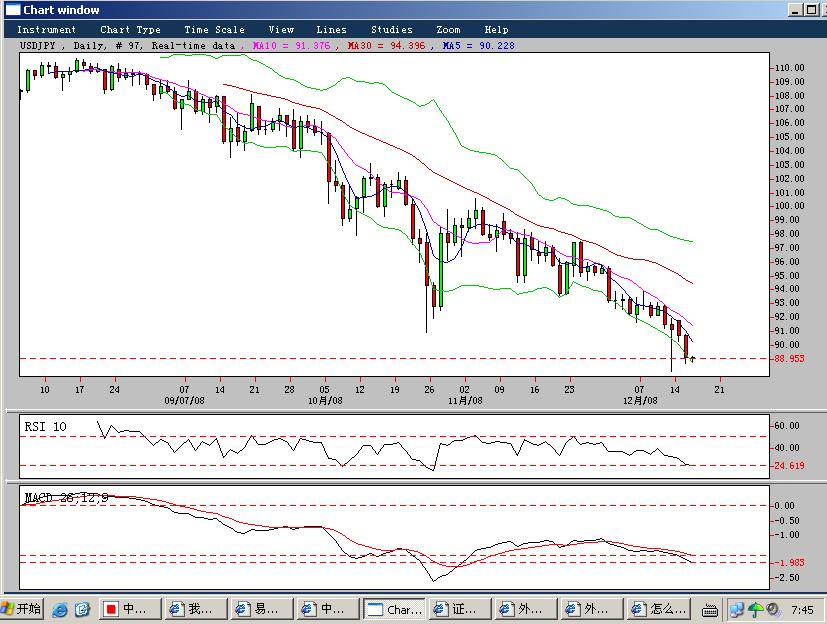Open the Time Scale menu

pos(214,30)
